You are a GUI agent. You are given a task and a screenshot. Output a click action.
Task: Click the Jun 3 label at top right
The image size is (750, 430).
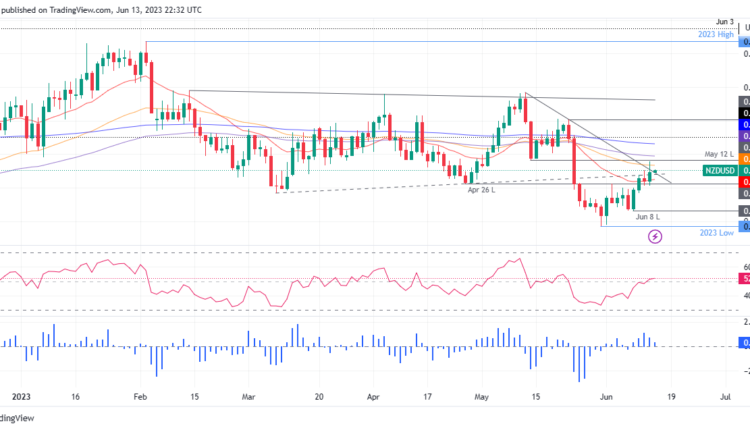point(727,21)
